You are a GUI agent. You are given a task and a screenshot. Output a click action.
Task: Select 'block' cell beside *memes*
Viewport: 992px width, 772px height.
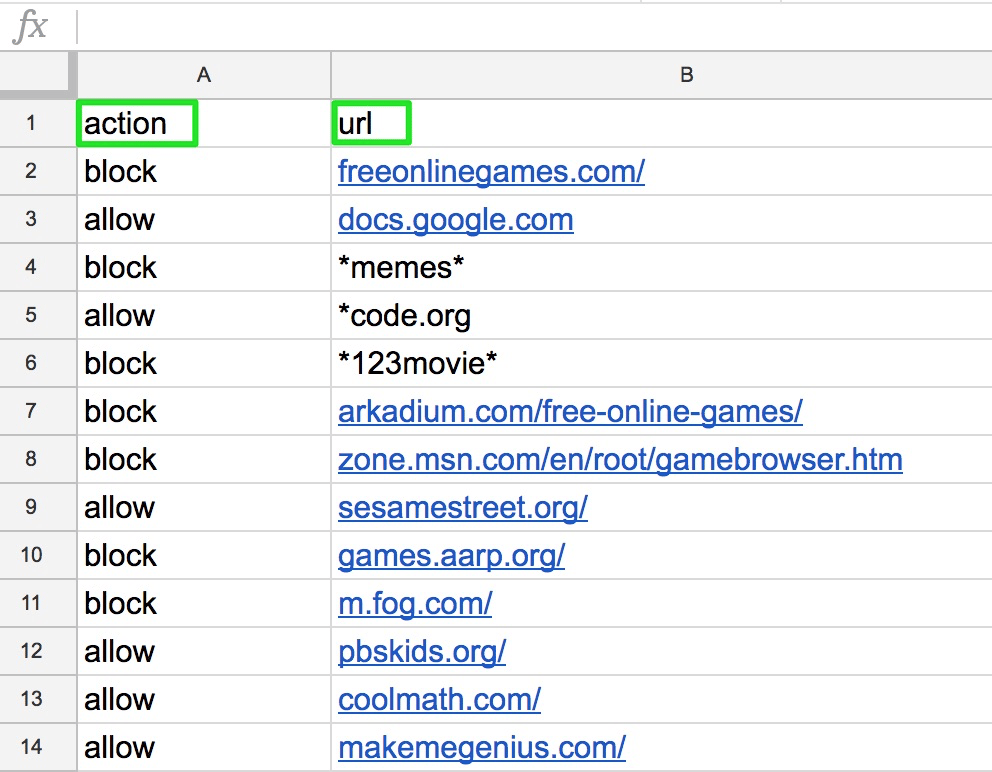[x=204, y=267]
